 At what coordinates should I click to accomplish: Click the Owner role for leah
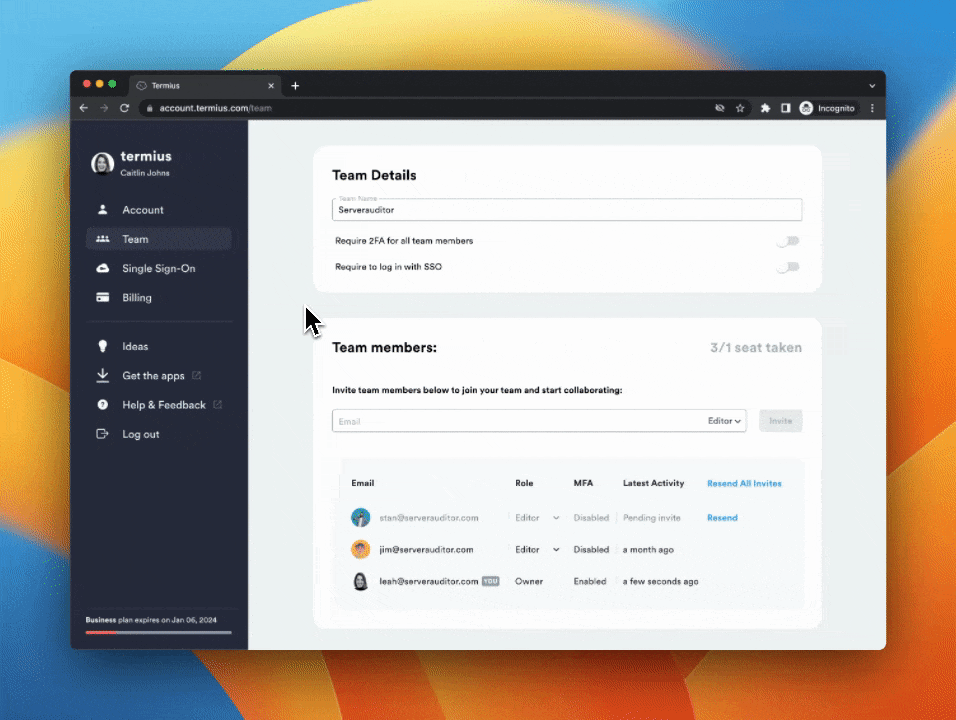tap(529, 581)
